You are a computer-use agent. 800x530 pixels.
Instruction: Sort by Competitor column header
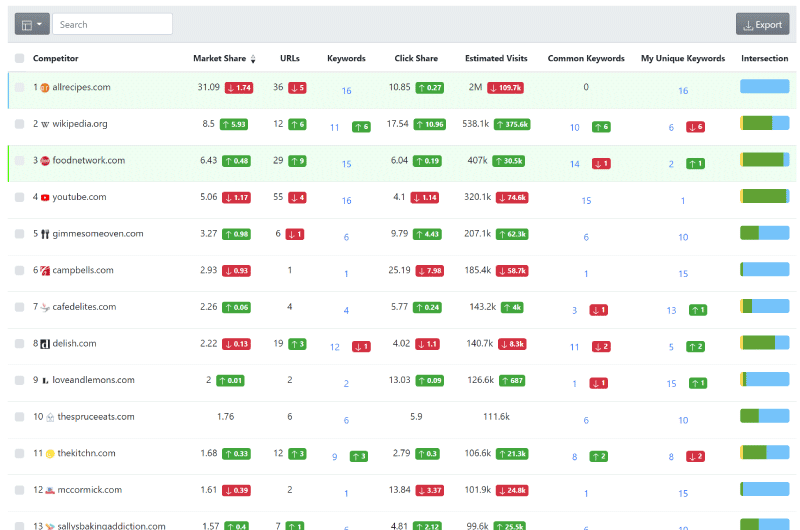click(x=56, y=58)
